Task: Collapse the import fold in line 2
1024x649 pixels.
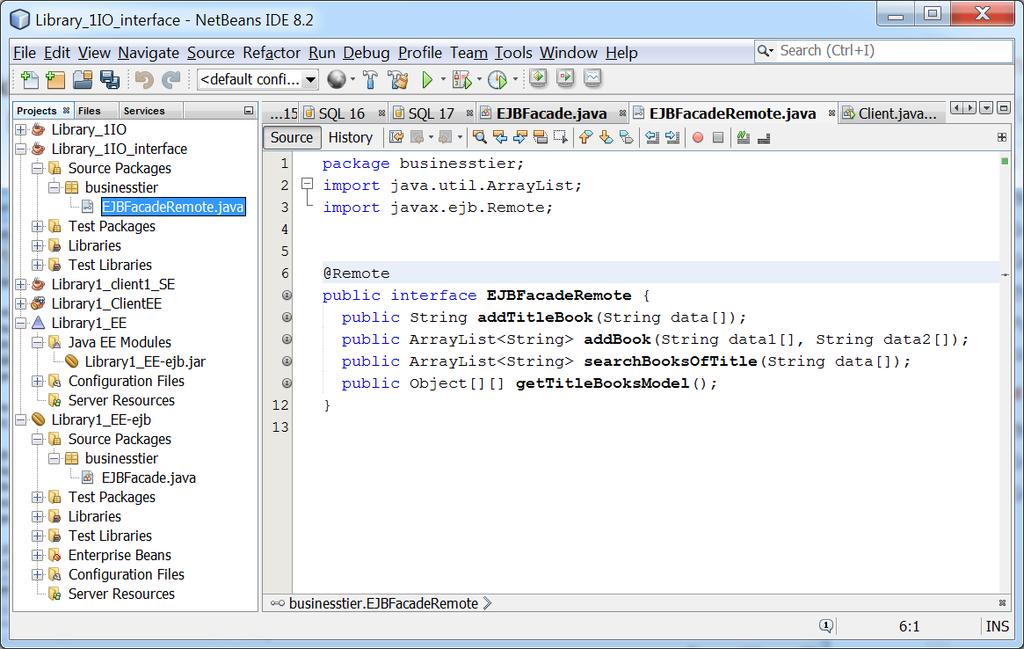Action: (306, 184)
